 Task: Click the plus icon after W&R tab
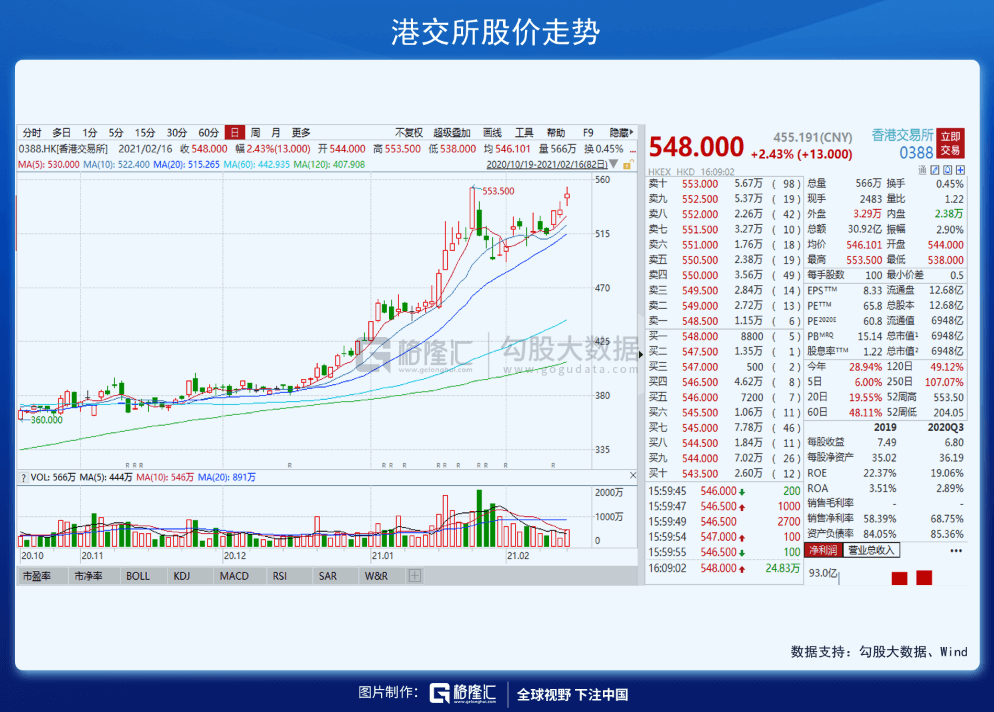pos(415,576)
